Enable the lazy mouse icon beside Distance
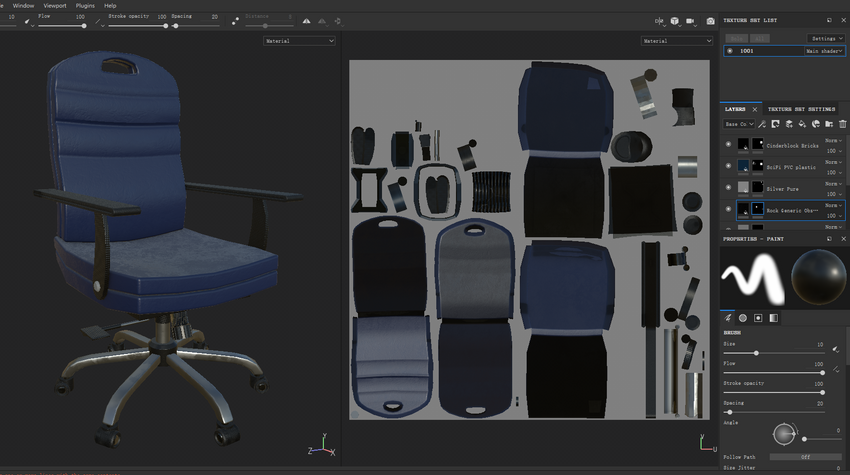The width and height of the screenshot is (850, 475). [235, 21]
